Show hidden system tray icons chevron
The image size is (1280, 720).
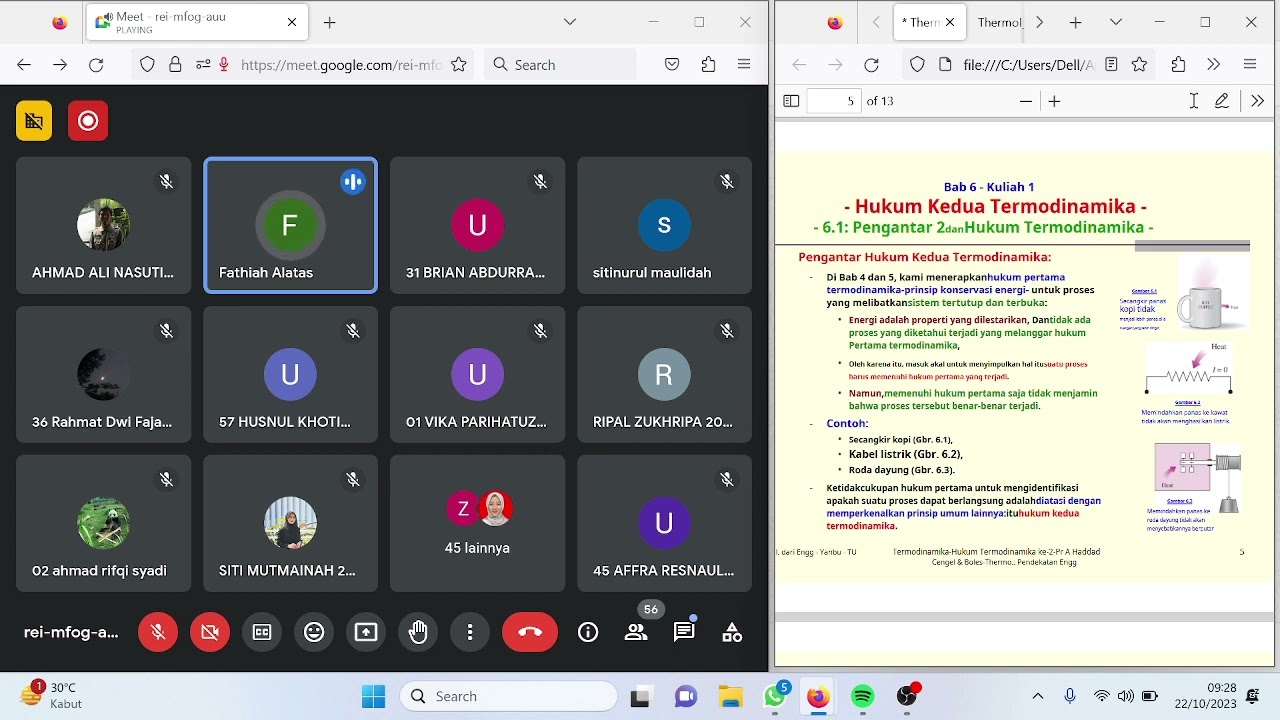click(1038, 696)
